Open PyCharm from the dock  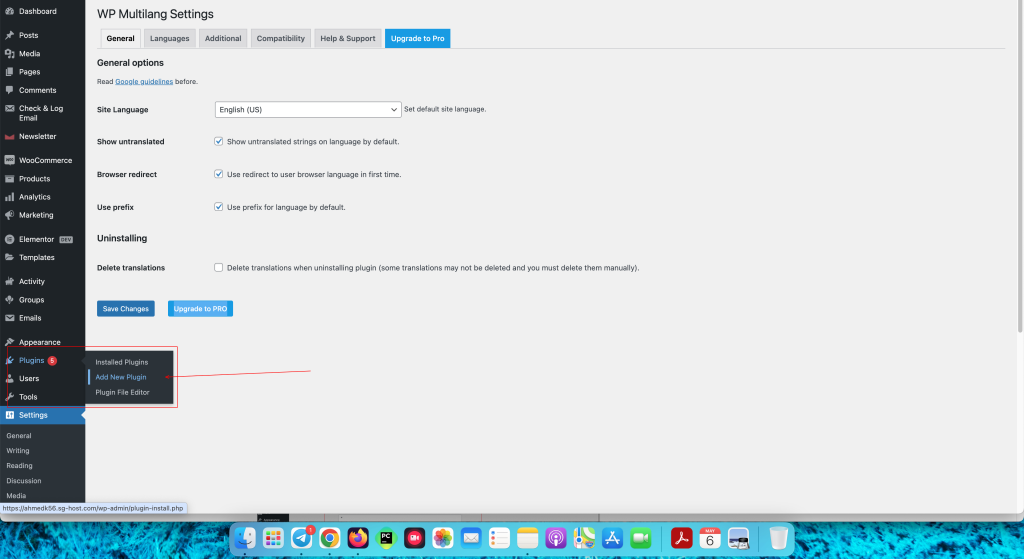coord(386,538)
